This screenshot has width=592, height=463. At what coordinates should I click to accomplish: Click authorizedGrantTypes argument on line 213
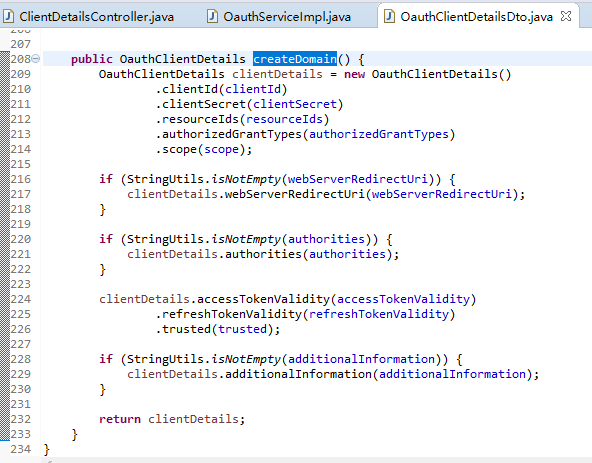(x=379, y=134)
